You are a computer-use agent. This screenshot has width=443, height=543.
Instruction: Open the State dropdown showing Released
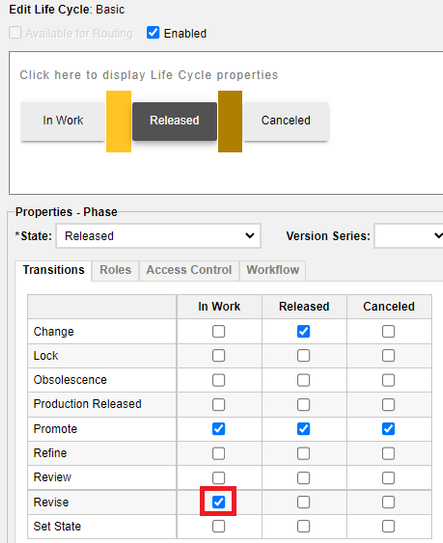tap(158, 236)
